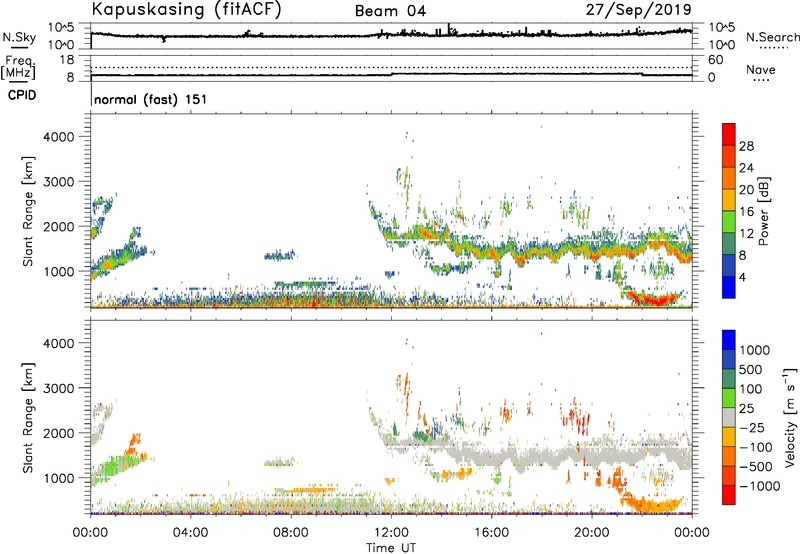
Task: Click the 'Power [dB]' color bar label
Action: click(763, 211)
